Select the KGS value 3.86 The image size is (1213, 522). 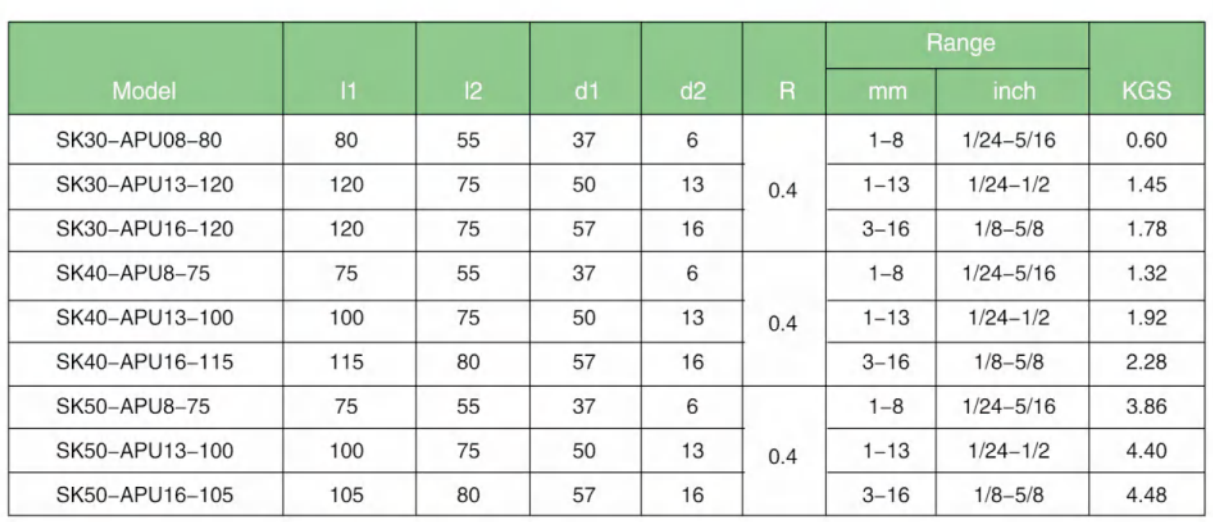click(1145, 405)
